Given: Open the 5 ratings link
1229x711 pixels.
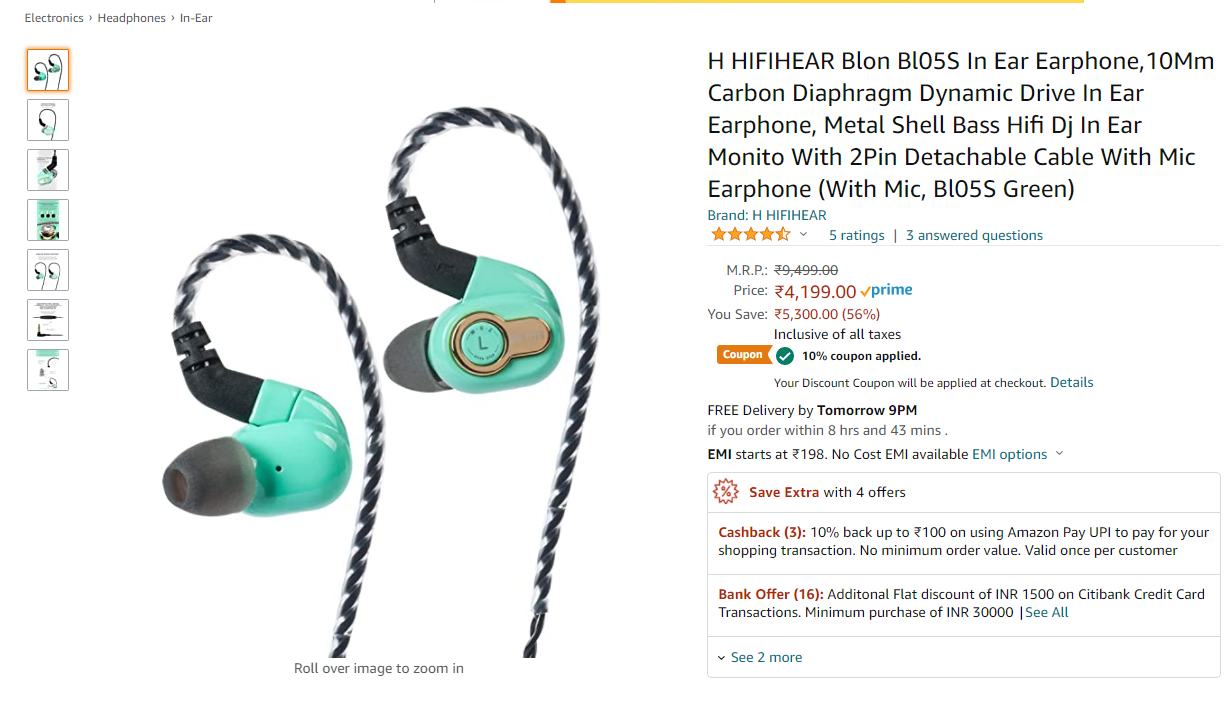Looking at the screenshot, I should click(857, 235).
